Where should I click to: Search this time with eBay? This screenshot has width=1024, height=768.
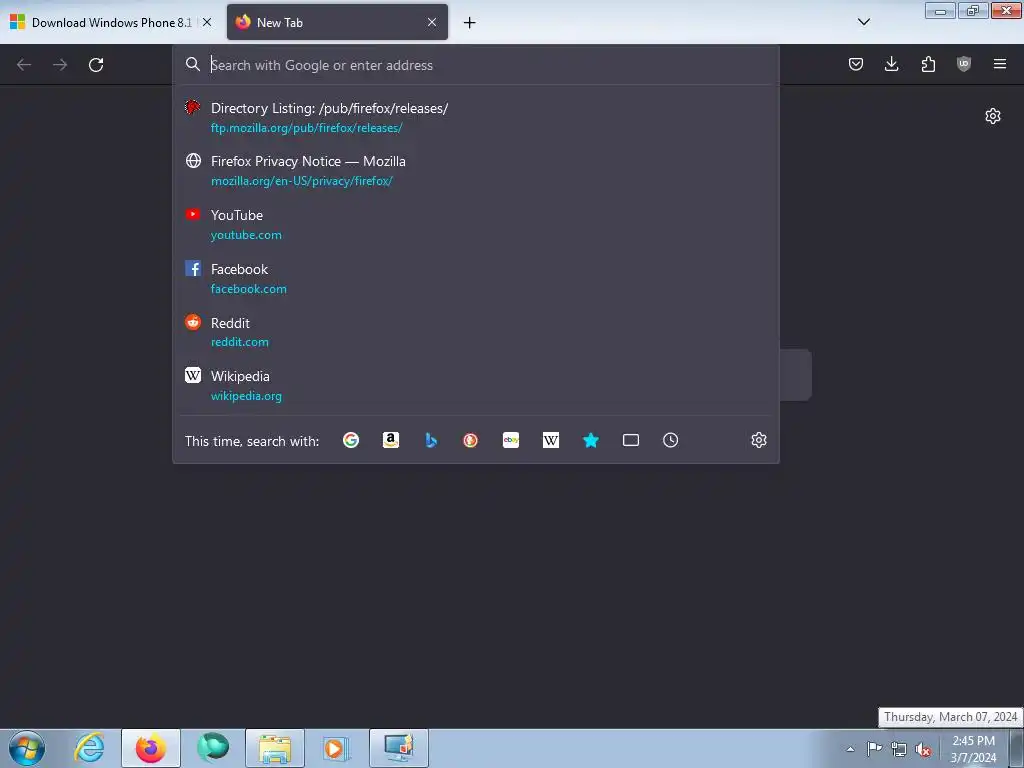(511, 440)
